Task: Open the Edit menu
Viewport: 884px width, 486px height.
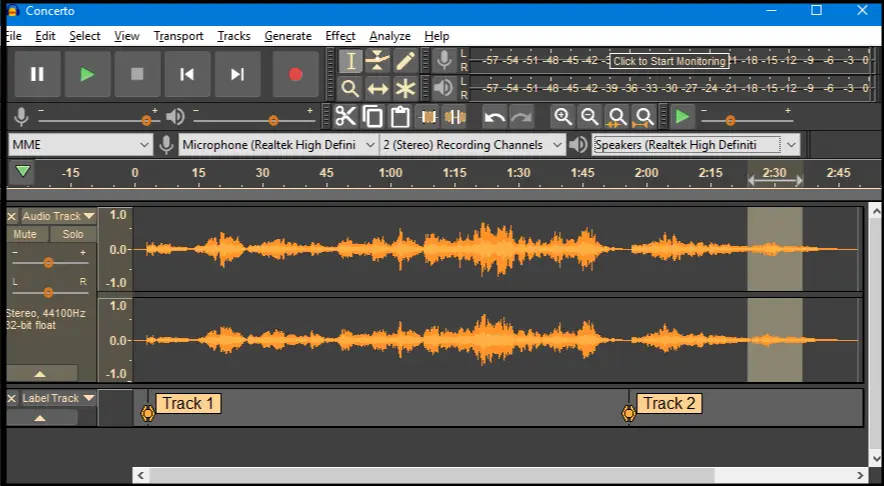Action: 45,36
